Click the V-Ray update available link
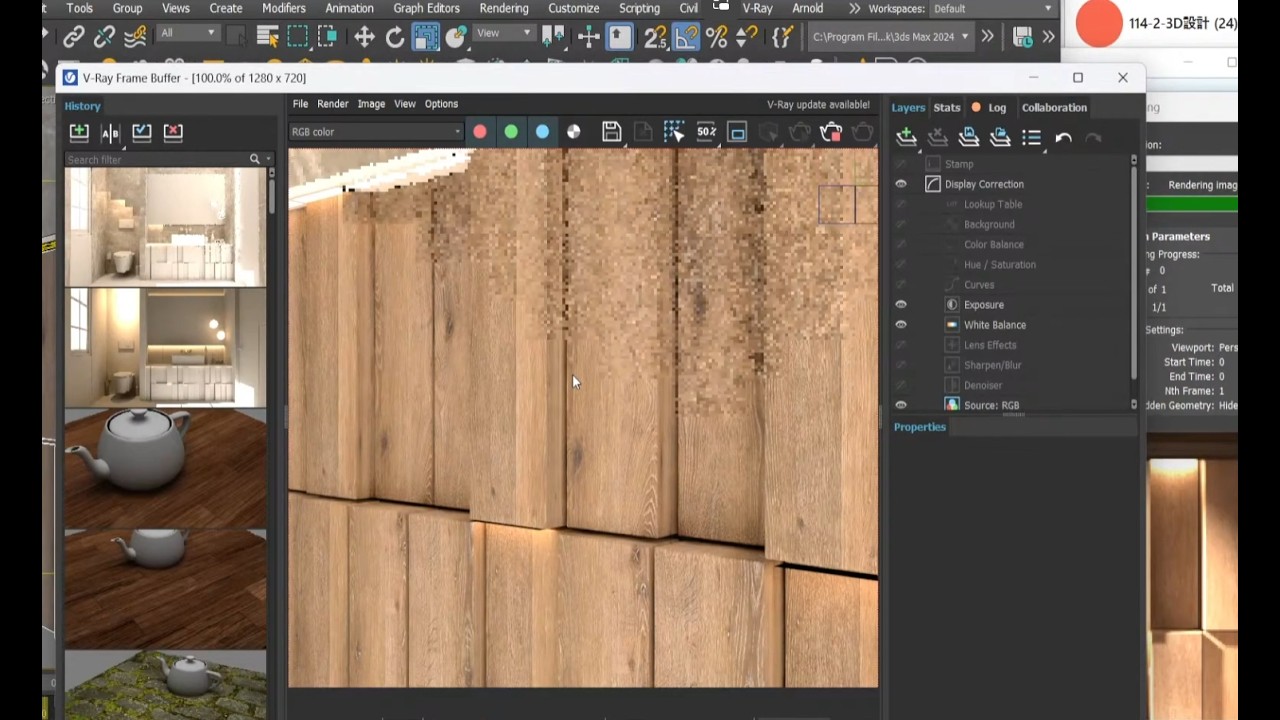Image resolution: width=1280 pixels, height=720 pixels. tap(818, 105)
